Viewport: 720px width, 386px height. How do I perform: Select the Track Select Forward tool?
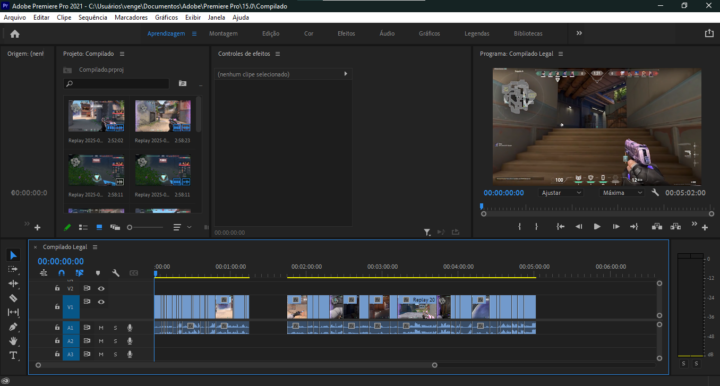click(x=13, y=269)
